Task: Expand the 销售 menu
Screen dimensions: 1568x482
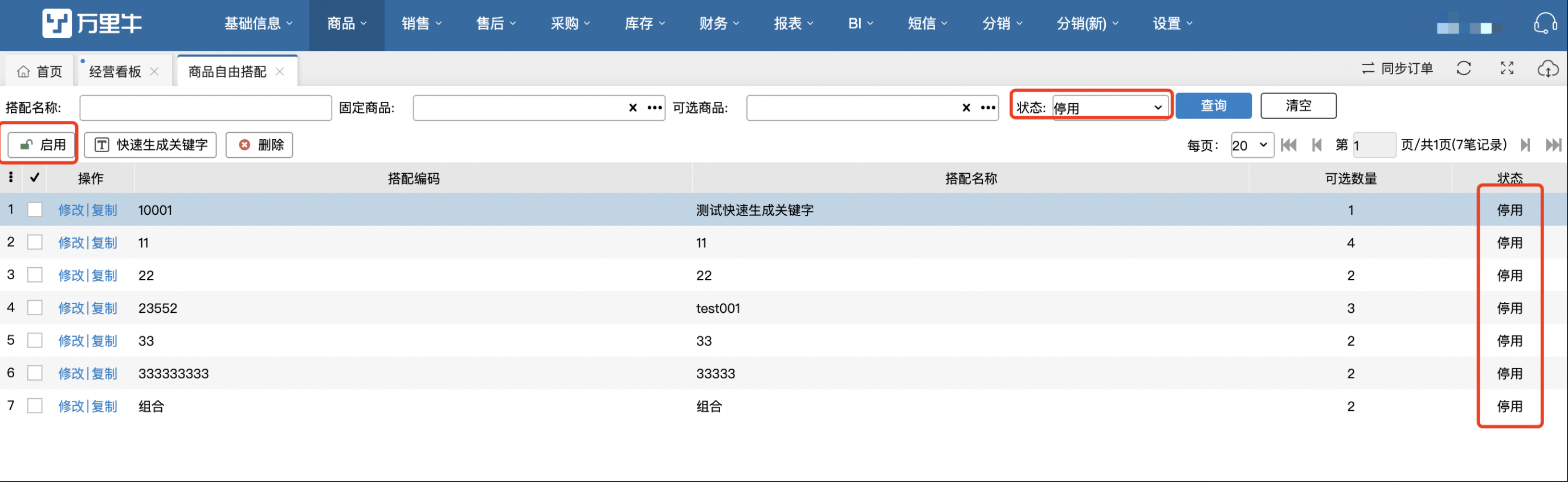Action: (x=421, y=24)
